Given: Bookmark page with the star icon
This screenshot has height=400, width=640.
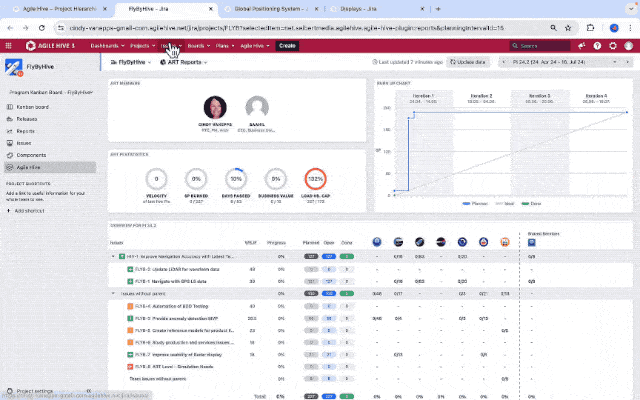Looking at the screenshot, I should point(568,28).
